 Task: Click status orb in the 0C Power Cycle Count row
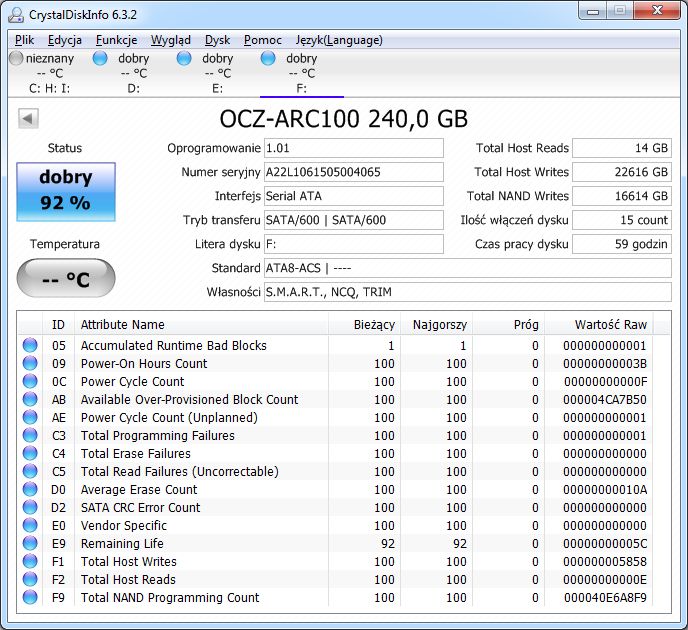pos(30,381)
